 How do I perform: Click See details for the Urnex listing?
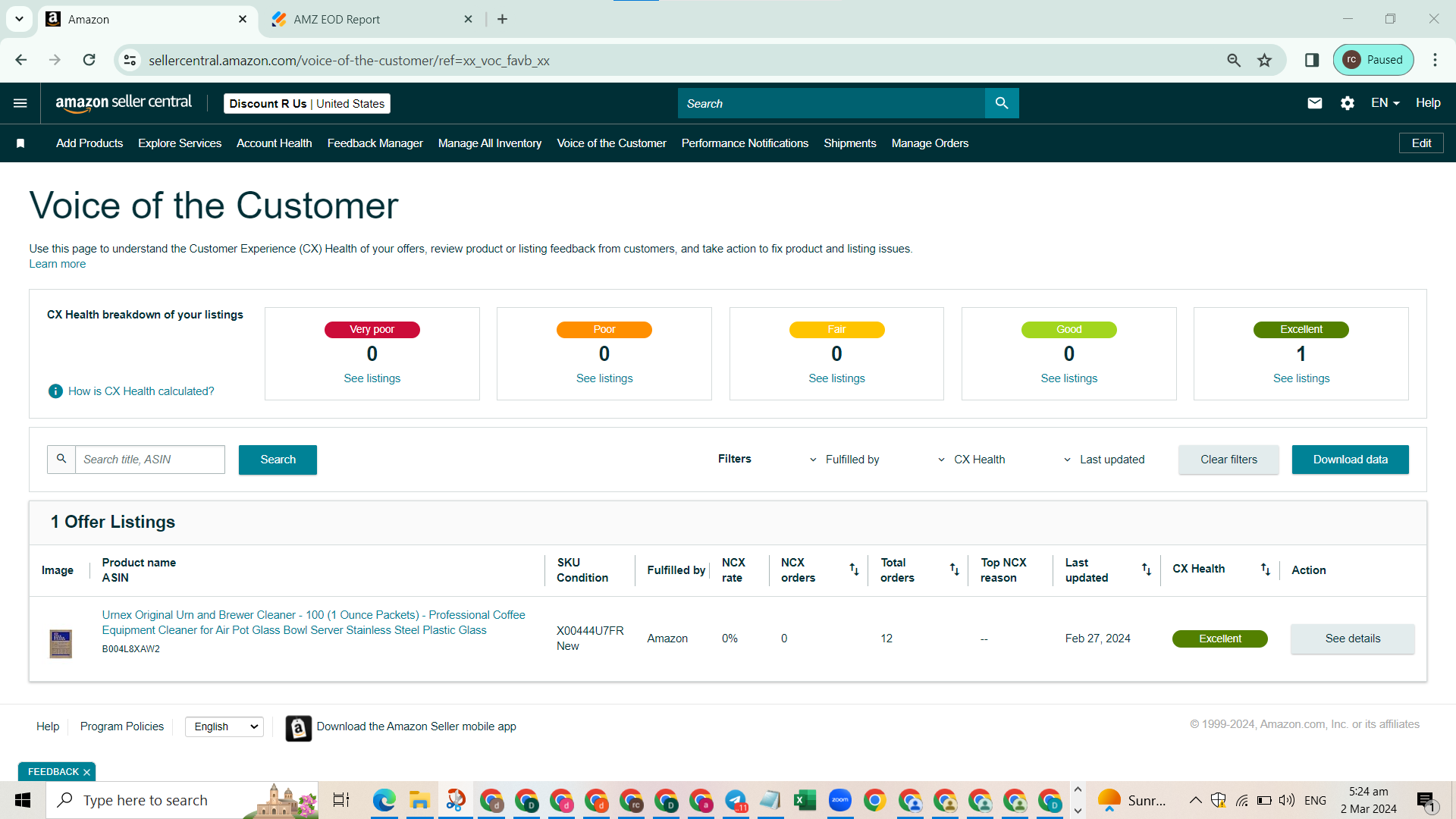coord(1353,639)
